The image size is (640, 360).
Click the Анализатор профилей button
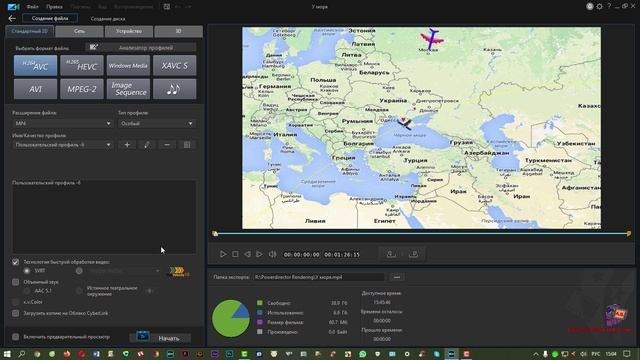click(x=141, y=47)
